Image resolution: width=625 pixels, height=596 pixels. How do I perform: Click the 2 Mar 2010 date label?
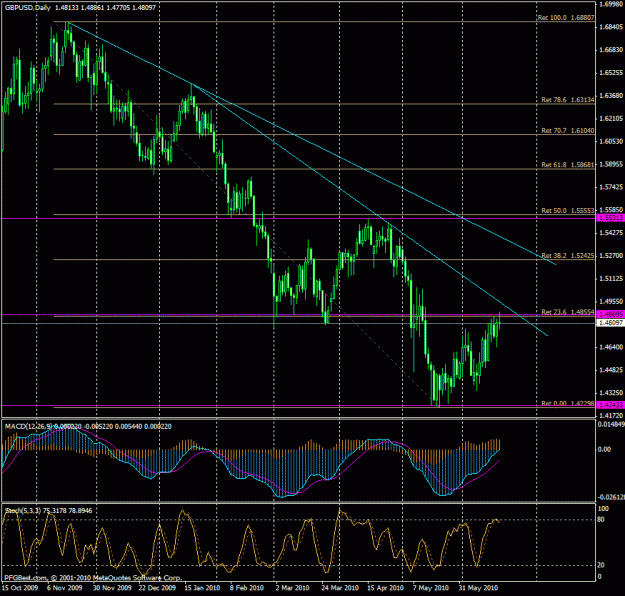pos(293,588)
